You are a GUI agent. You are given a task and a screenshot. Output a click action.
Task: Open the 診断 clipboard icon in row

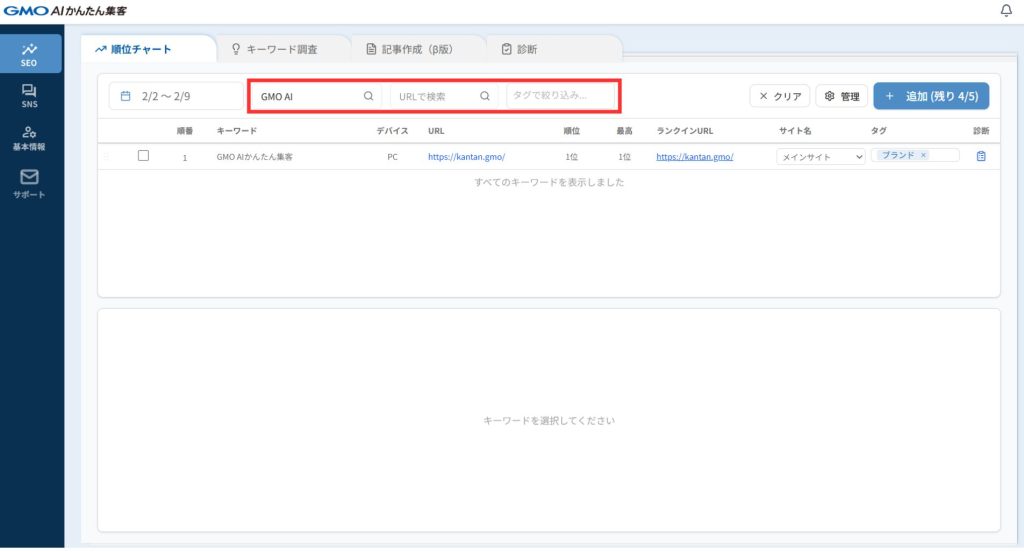point(981,156)
